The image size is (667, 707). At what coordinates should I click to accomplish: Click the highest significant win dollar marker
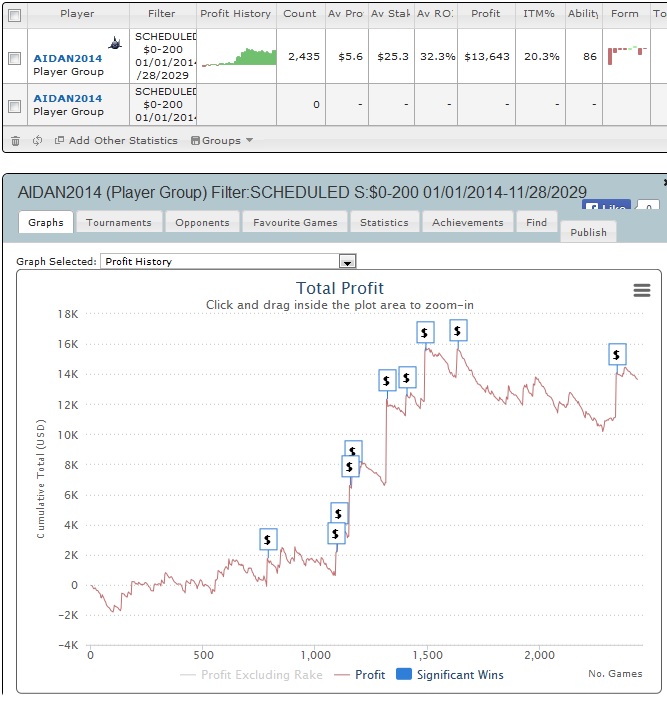point(458,331)
